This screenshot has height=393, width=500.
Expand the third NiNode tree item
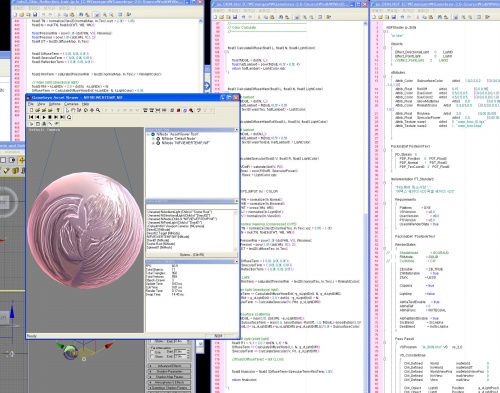click(154, 143)
